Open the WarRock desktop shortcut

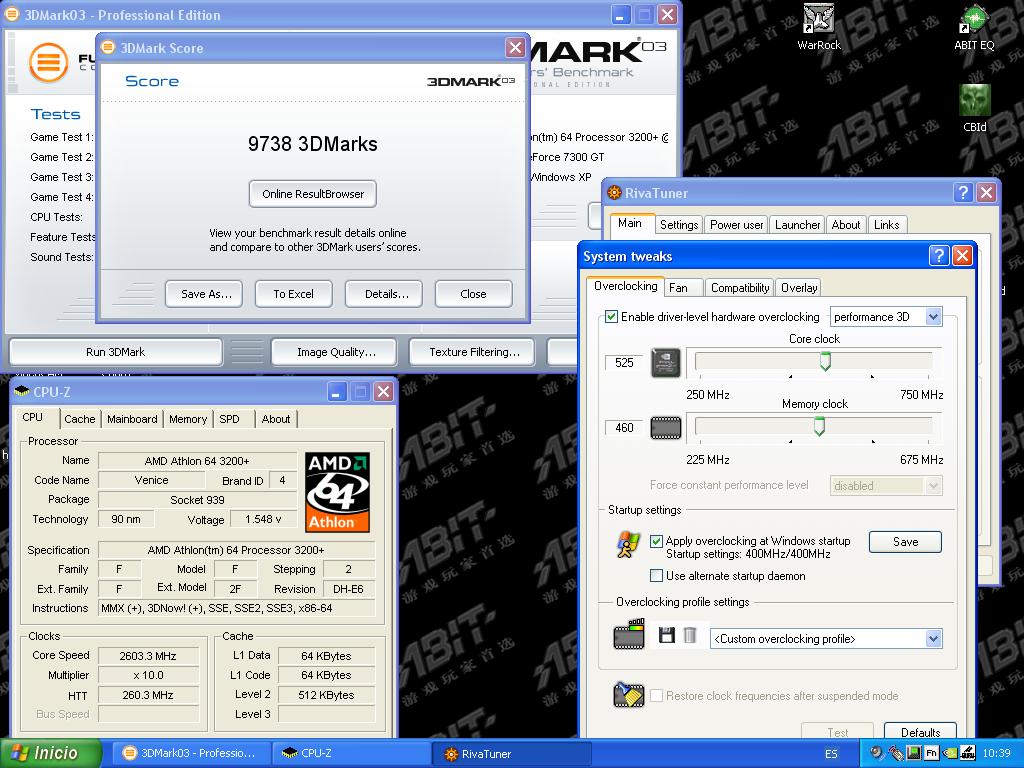coord(818,26)
